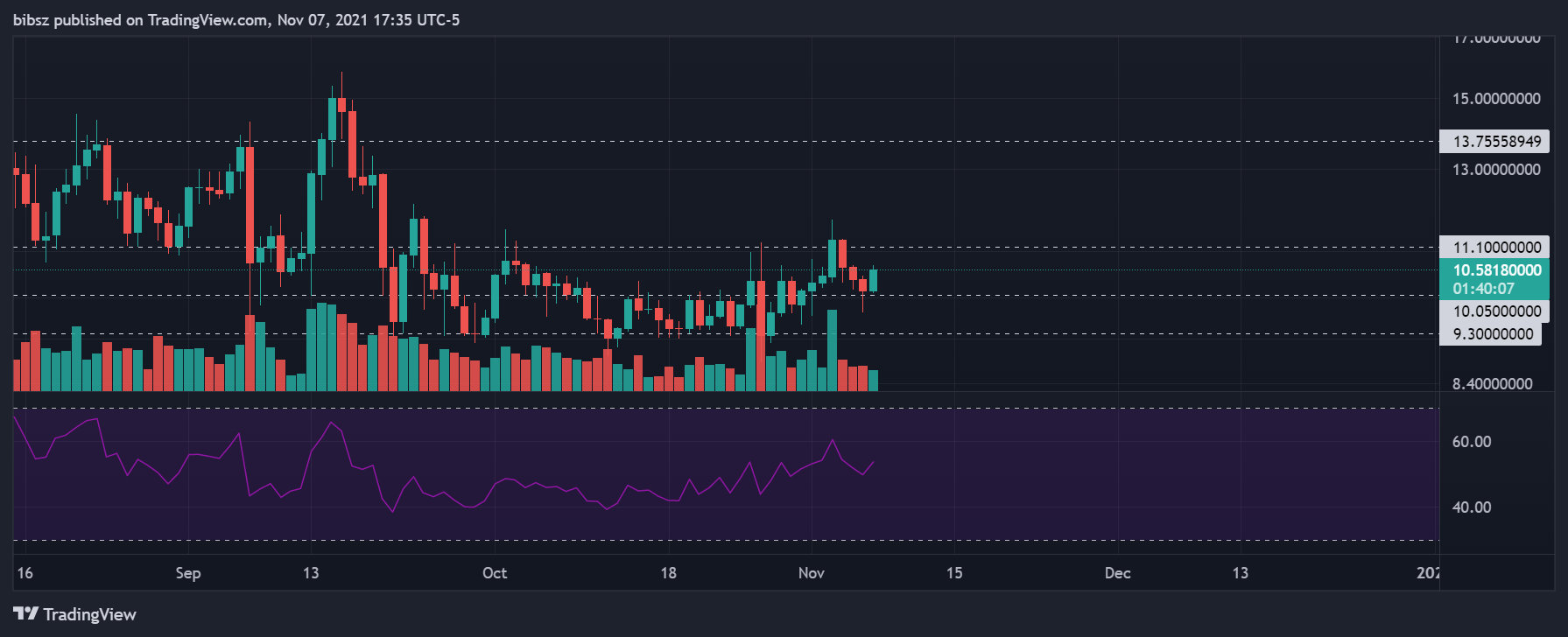Click the published-by header text at top
The height and width of the screenshot is (637, 1568).
(x=236, y=20)
